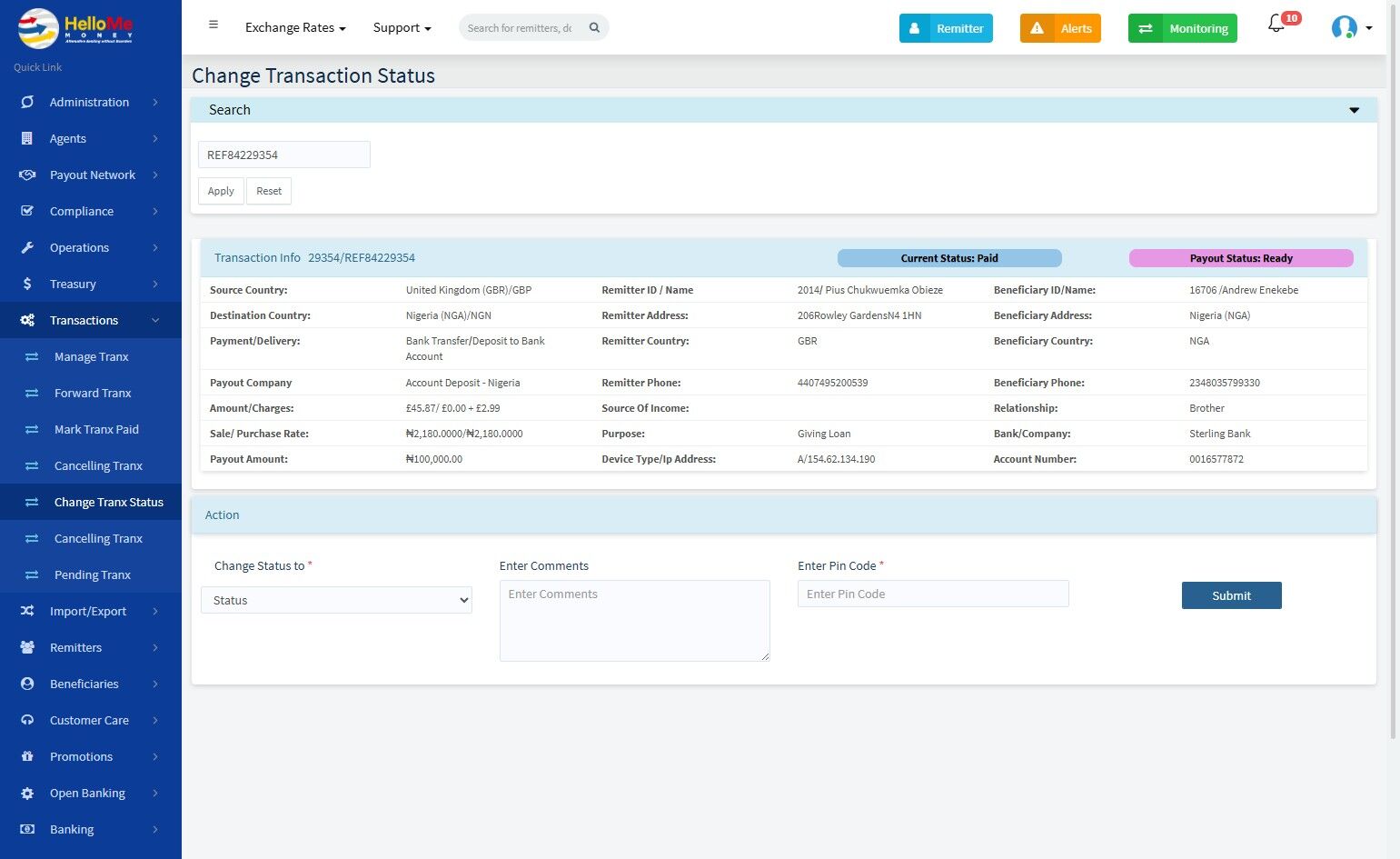1400x859 pixels.
Task: Click the Submit button
Action: pyautogui.click(x=1232, y=595)
